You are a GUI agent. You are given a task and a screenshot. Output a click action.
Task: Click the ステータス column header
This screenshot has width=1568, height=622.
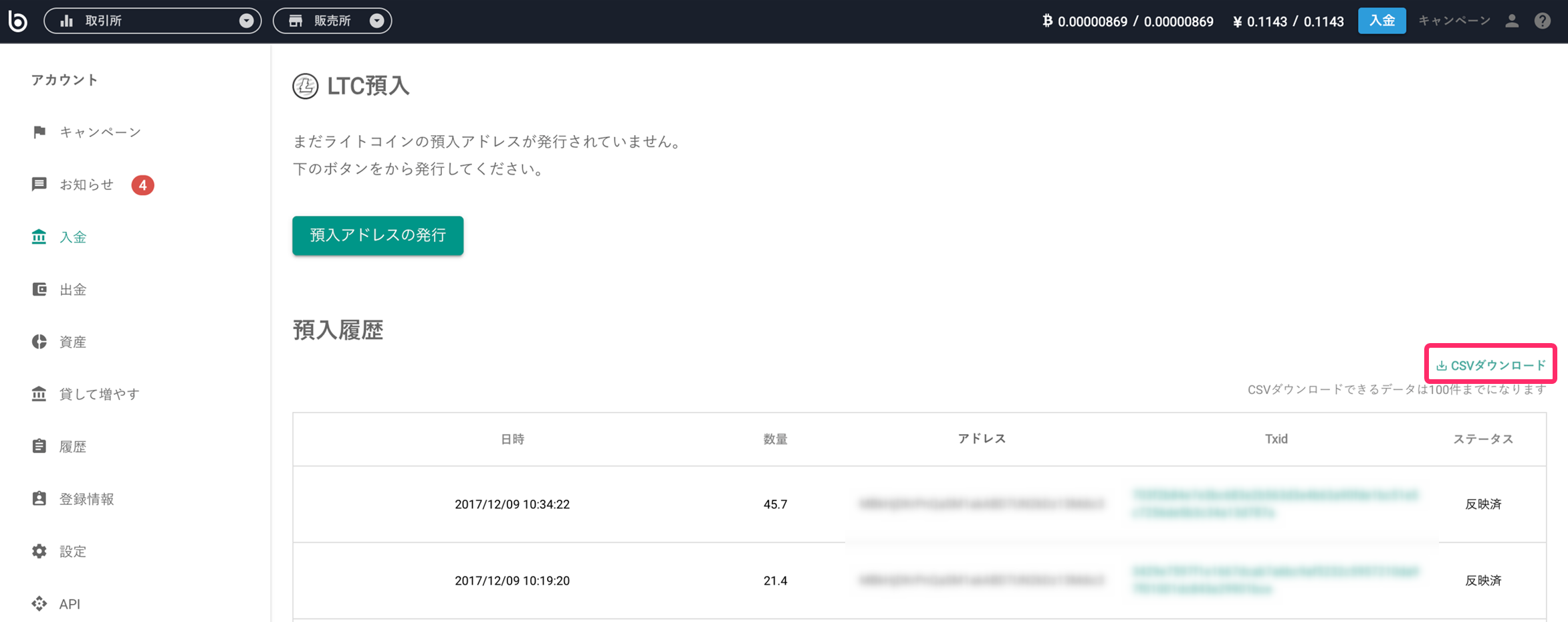[x=1483, y=439]
